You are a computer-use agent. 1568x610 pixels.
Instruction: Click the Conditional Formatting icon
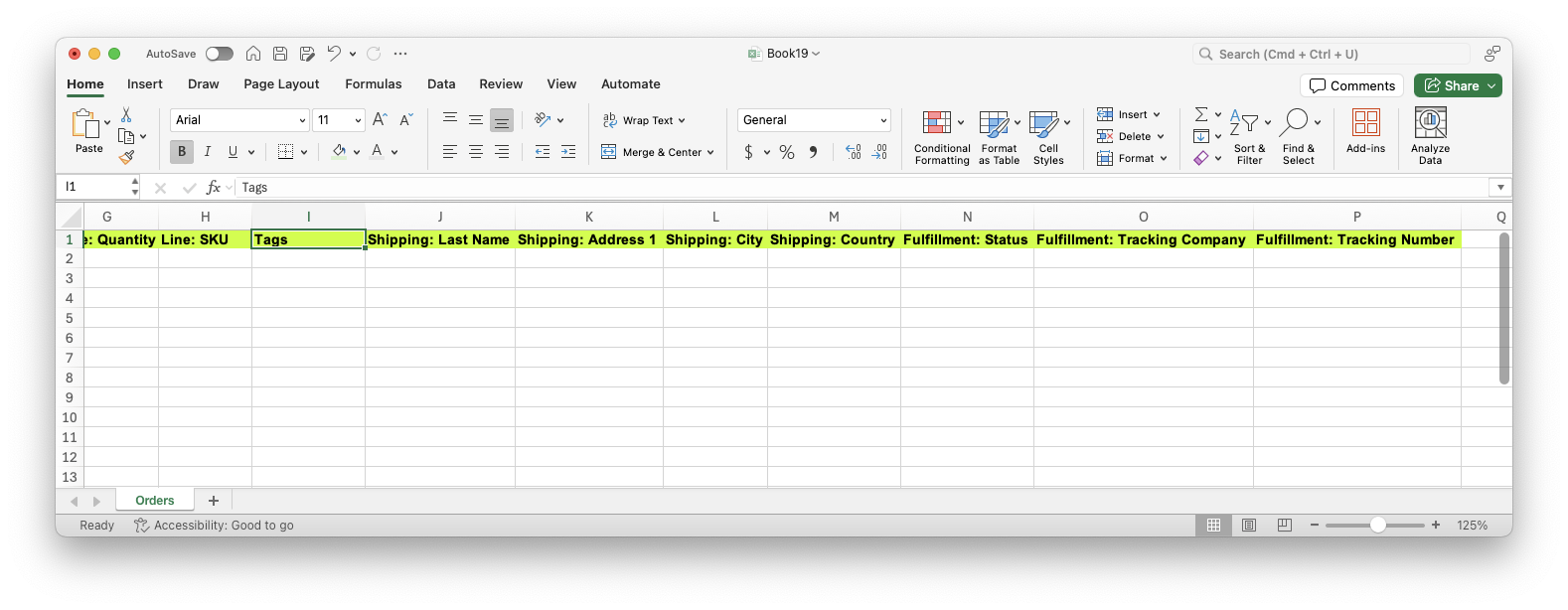[936, 123]
